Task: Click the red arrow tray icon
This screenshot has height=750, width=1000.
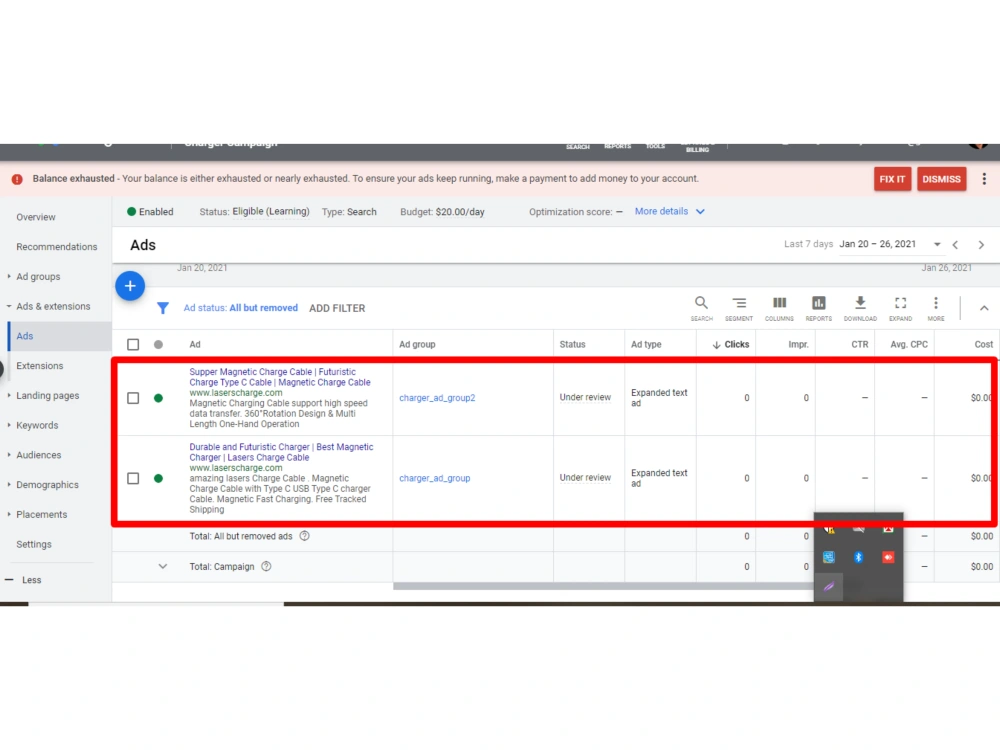Action: tap(888, 557)
